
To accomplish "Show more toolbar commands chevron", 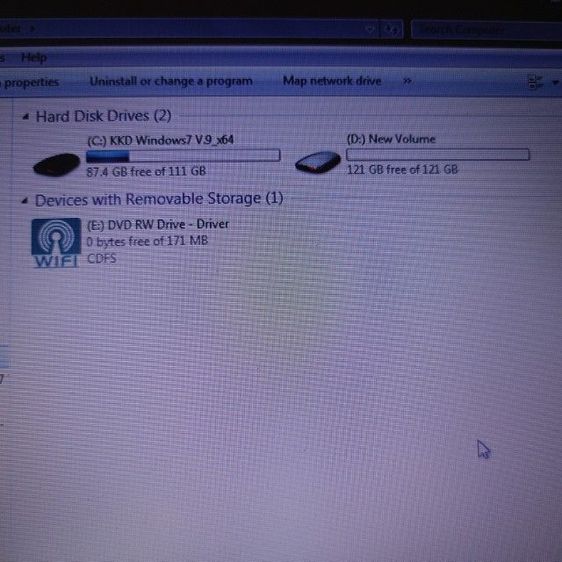I will click(407, 81).
